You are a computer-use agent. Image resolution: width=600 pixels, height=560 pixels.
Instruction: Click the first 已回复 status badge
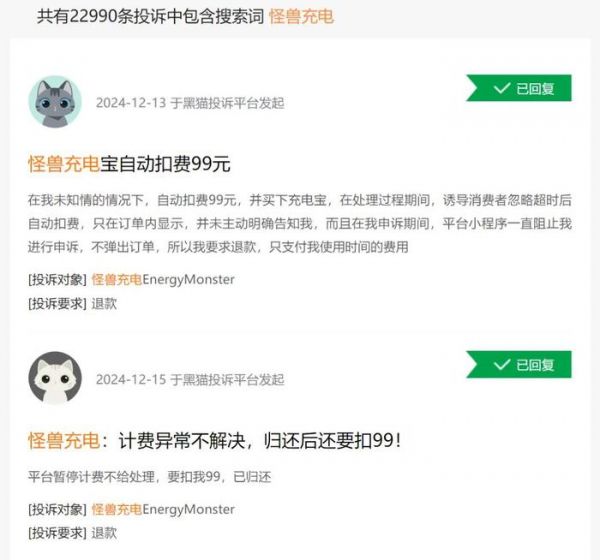pos(518,88)
